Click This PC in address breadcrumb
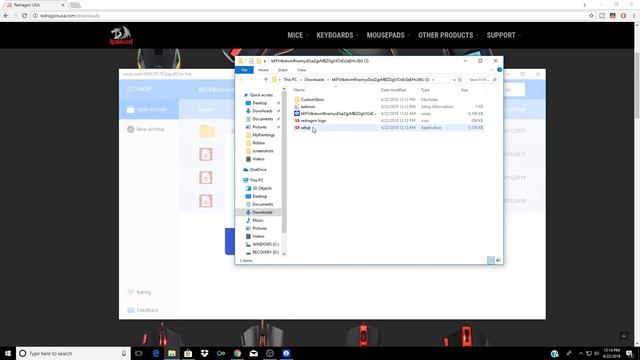Image resolution: width=640 pixels, height=360 pixels. [290, 80]
